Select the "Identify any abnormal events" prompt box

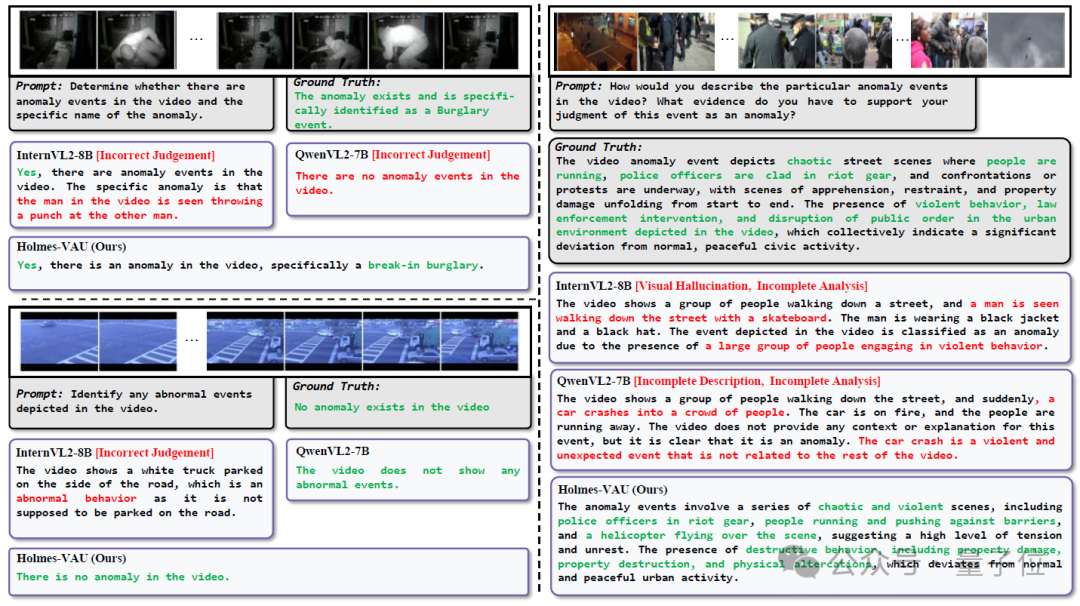(142, 402)
